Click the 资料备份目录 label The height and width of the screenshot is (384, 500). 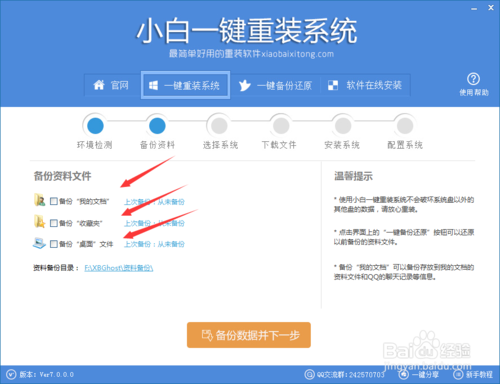56,268
